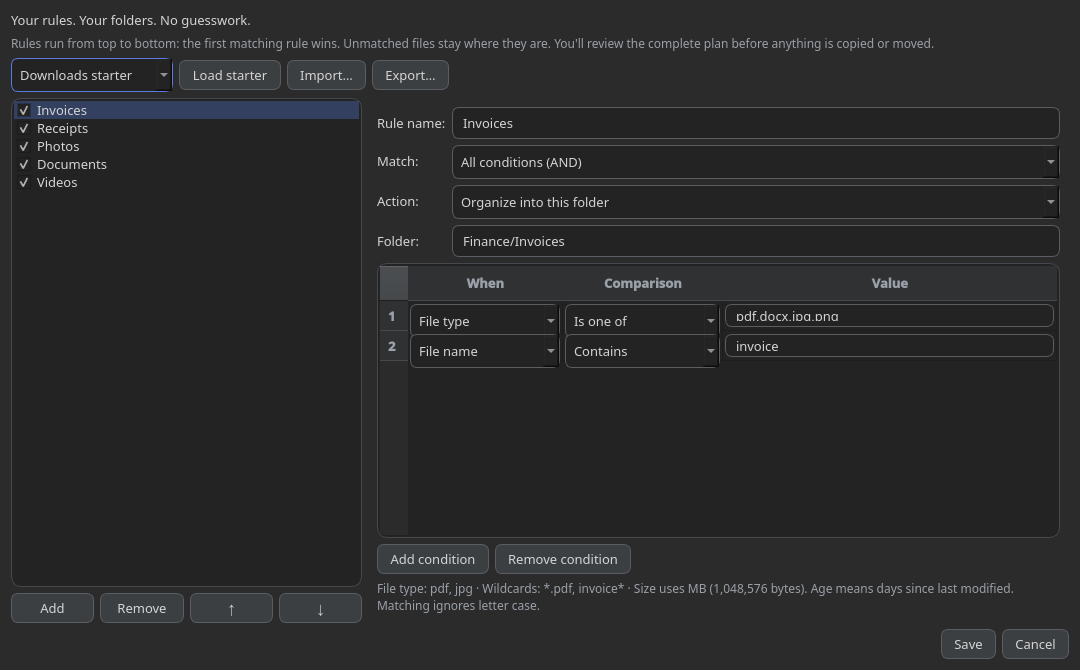Uncheck the Invoices rule checkbox

pos(24,110)
